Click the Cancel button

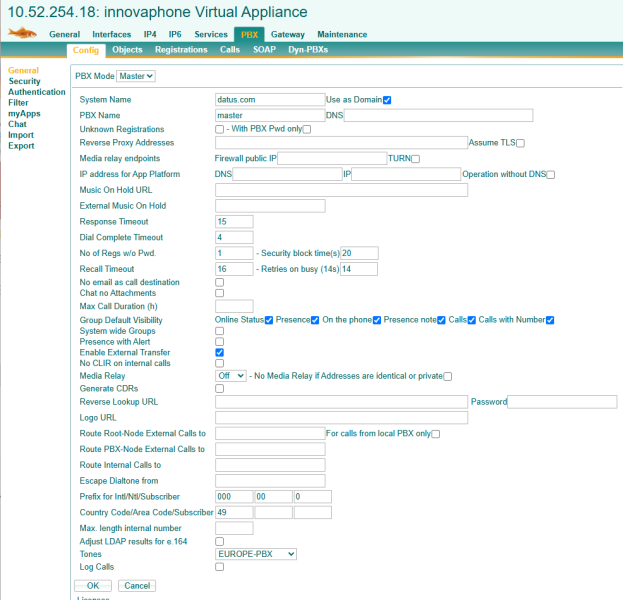point(137,586)
